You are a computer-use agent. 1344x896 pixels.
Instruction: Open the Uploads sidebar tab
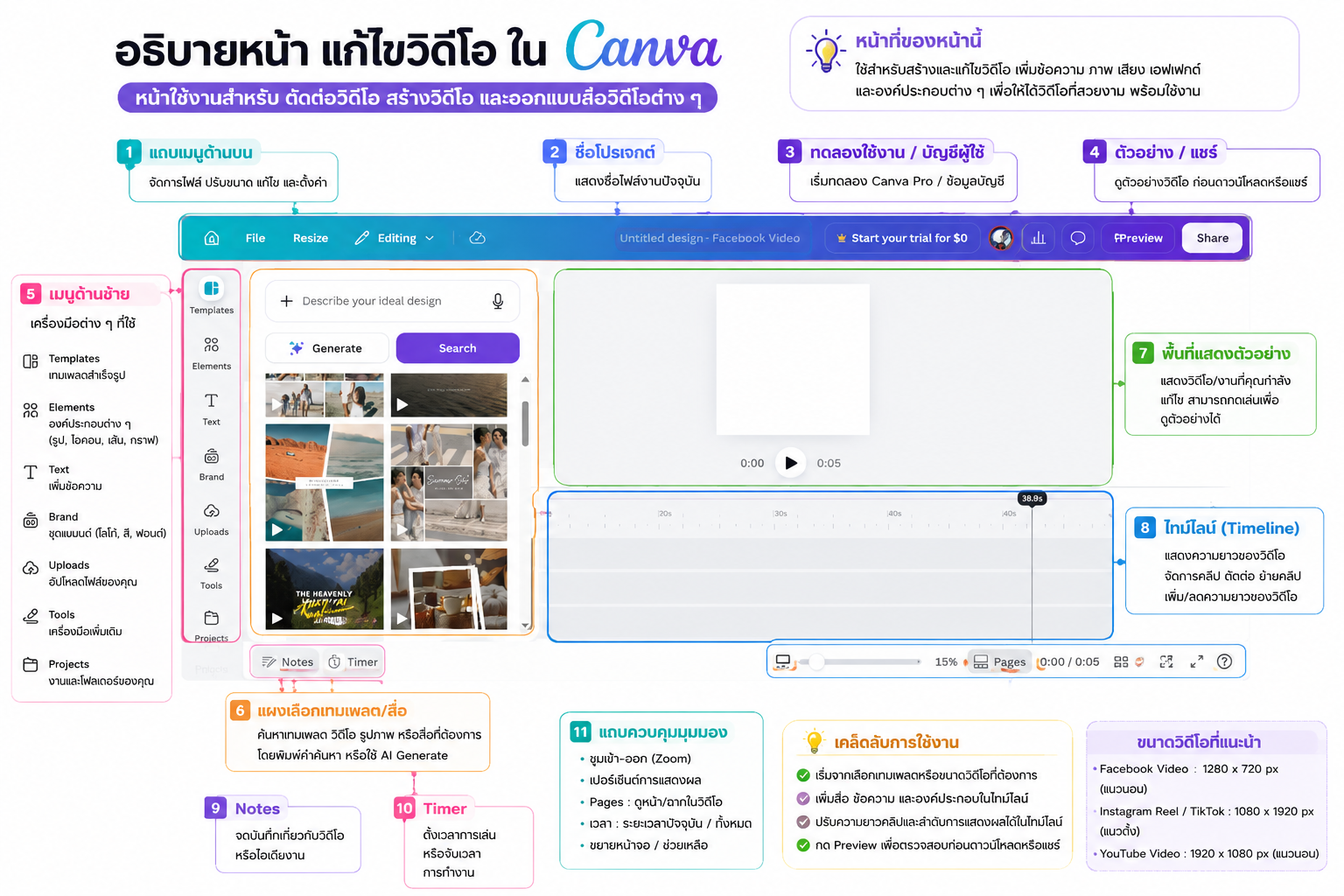(212, 519)
